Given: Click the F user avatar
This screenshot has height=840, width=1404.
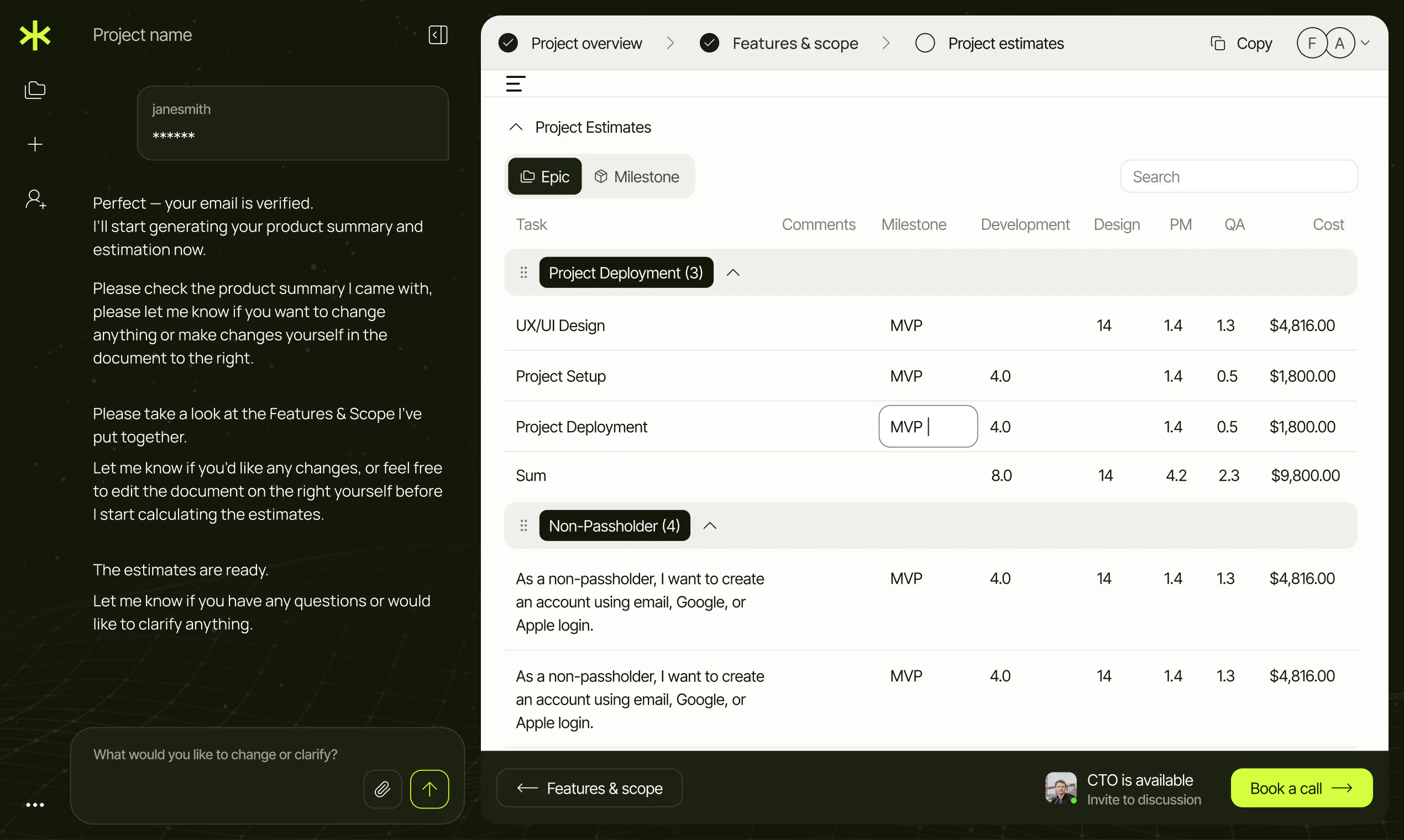Looking at the screenshot, I should pyautogui.click(x=1311, y=43).
